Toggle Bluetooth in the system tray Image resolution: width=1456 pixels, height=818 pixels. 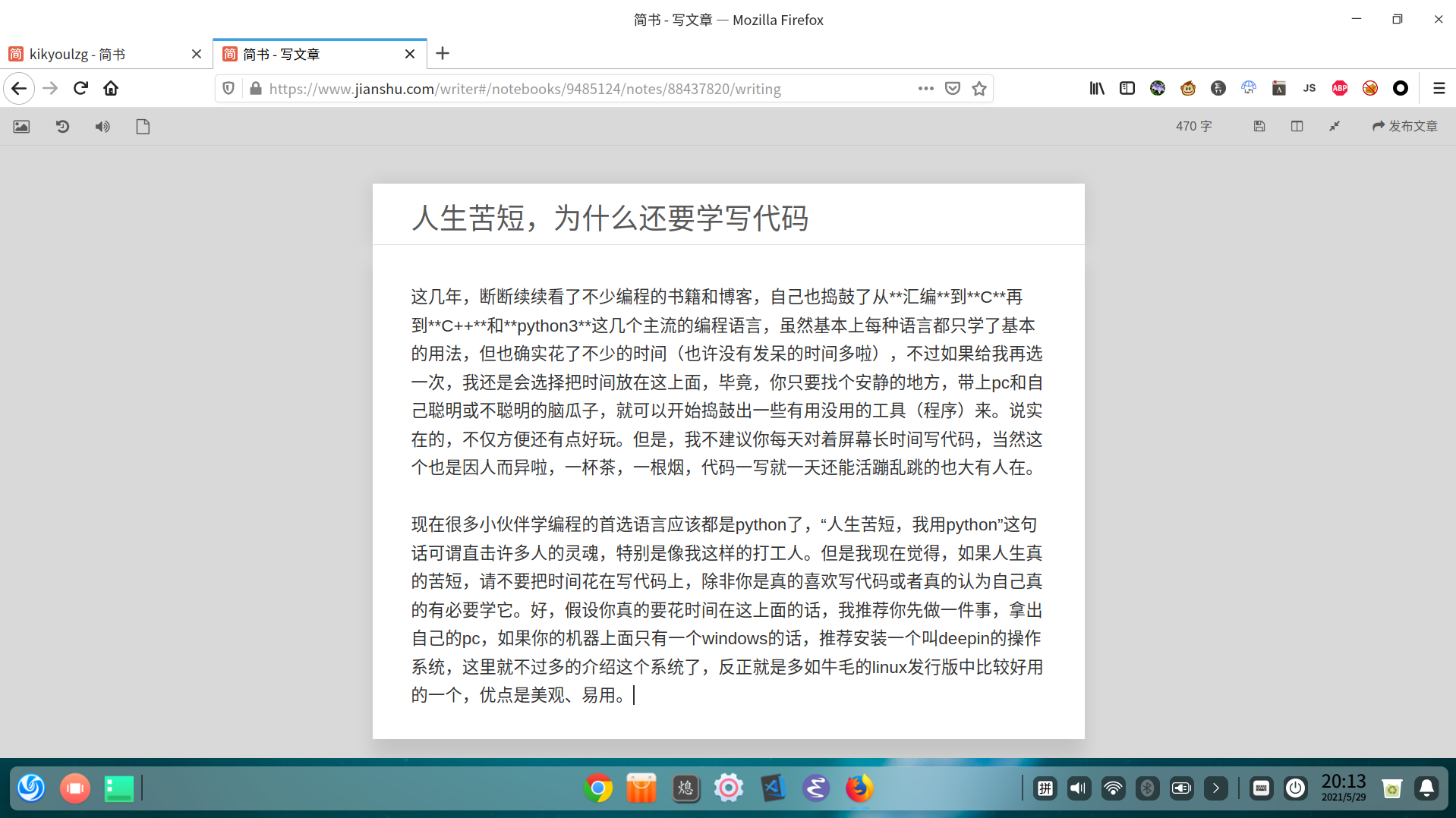(x=1146, y=788)
